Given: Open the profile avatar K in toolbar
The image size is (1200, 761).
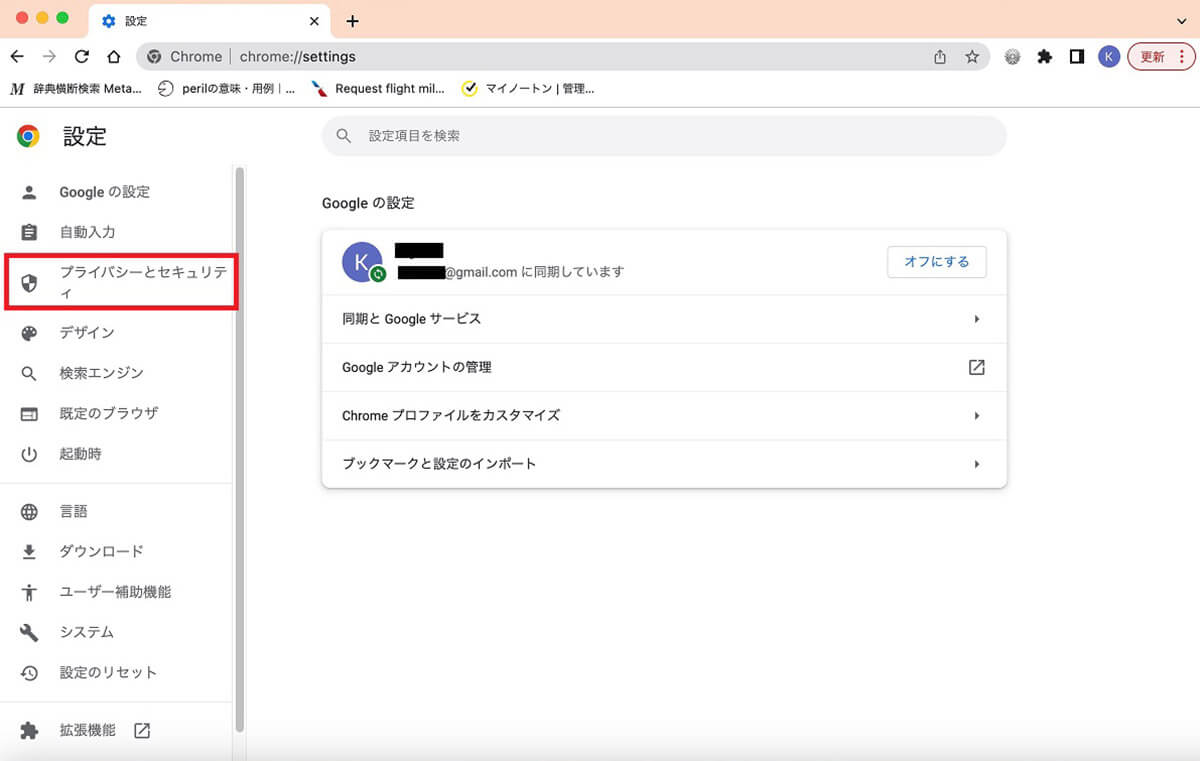Looking at the screenshot, I should [1109, 57].
